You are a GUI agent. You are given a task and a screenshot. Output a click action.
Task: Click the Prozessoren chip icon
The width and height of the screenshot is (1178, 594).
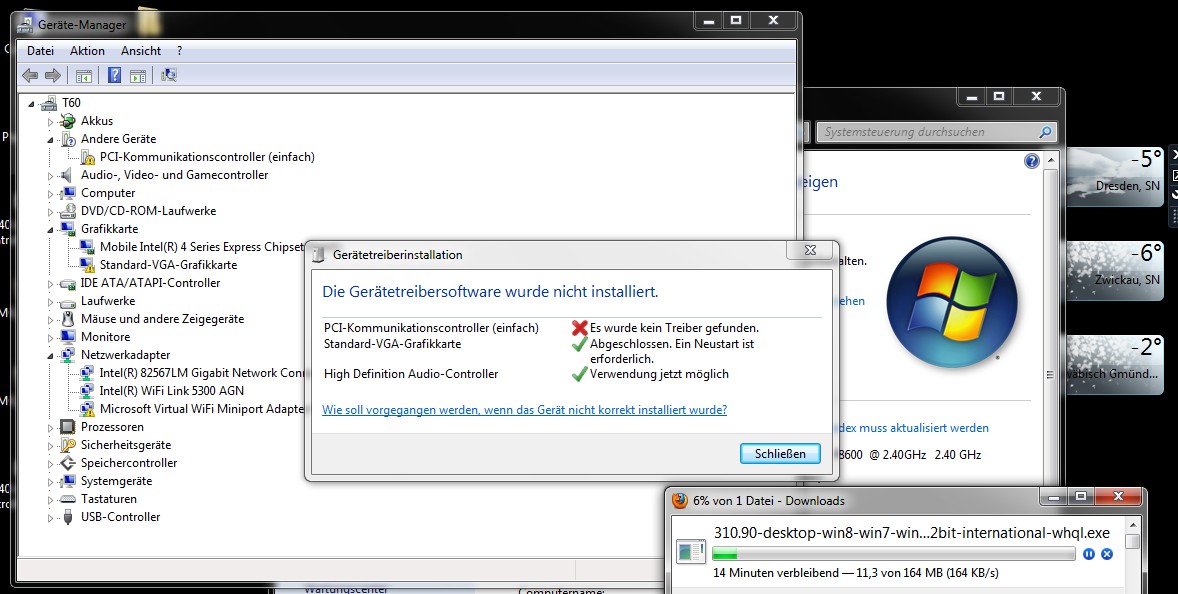pyautogui.click(x=68, y=427)
